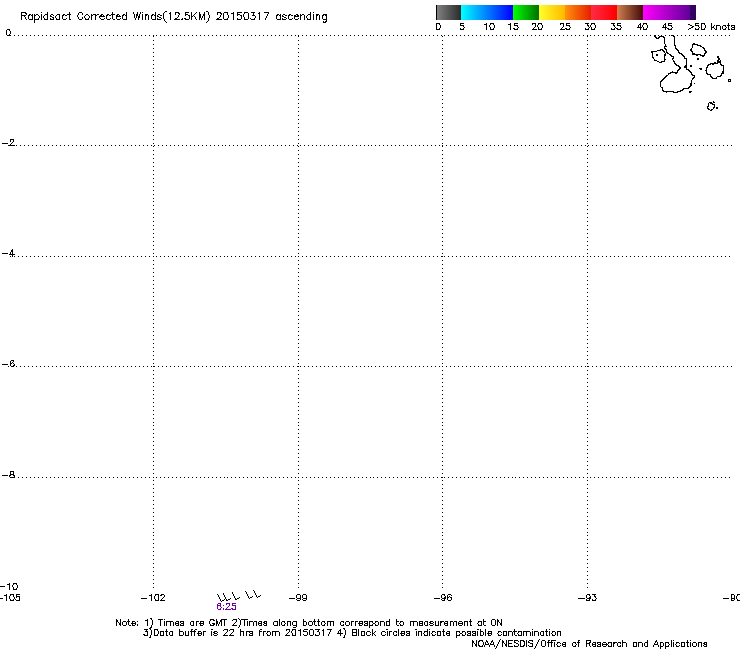
Task: Click the '-99' longitude axis label
Action: pyautogui.click(x=298, y=598)
